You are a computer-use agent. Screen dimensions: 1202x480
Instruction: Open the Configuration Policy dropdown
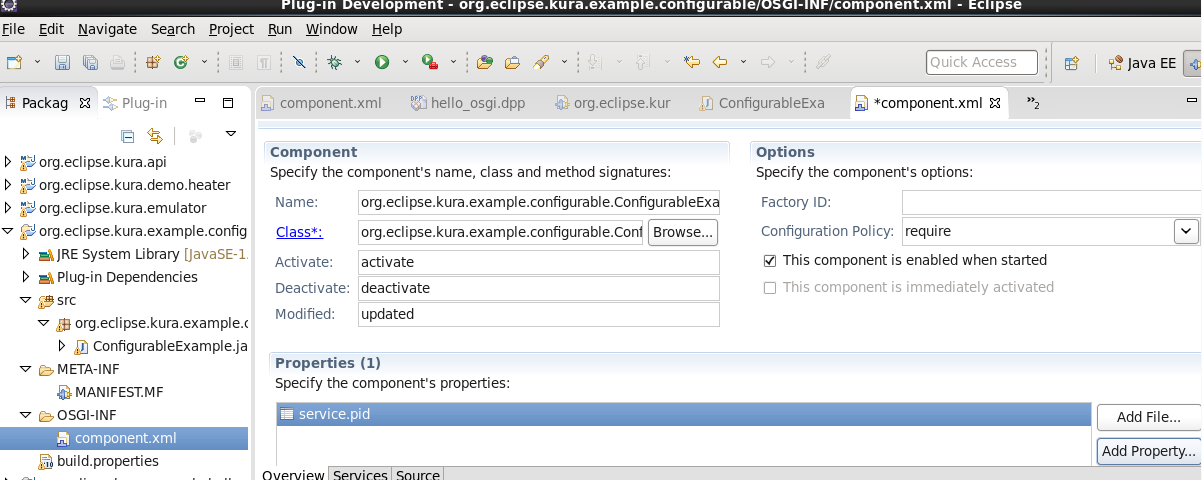point(1185,231)
